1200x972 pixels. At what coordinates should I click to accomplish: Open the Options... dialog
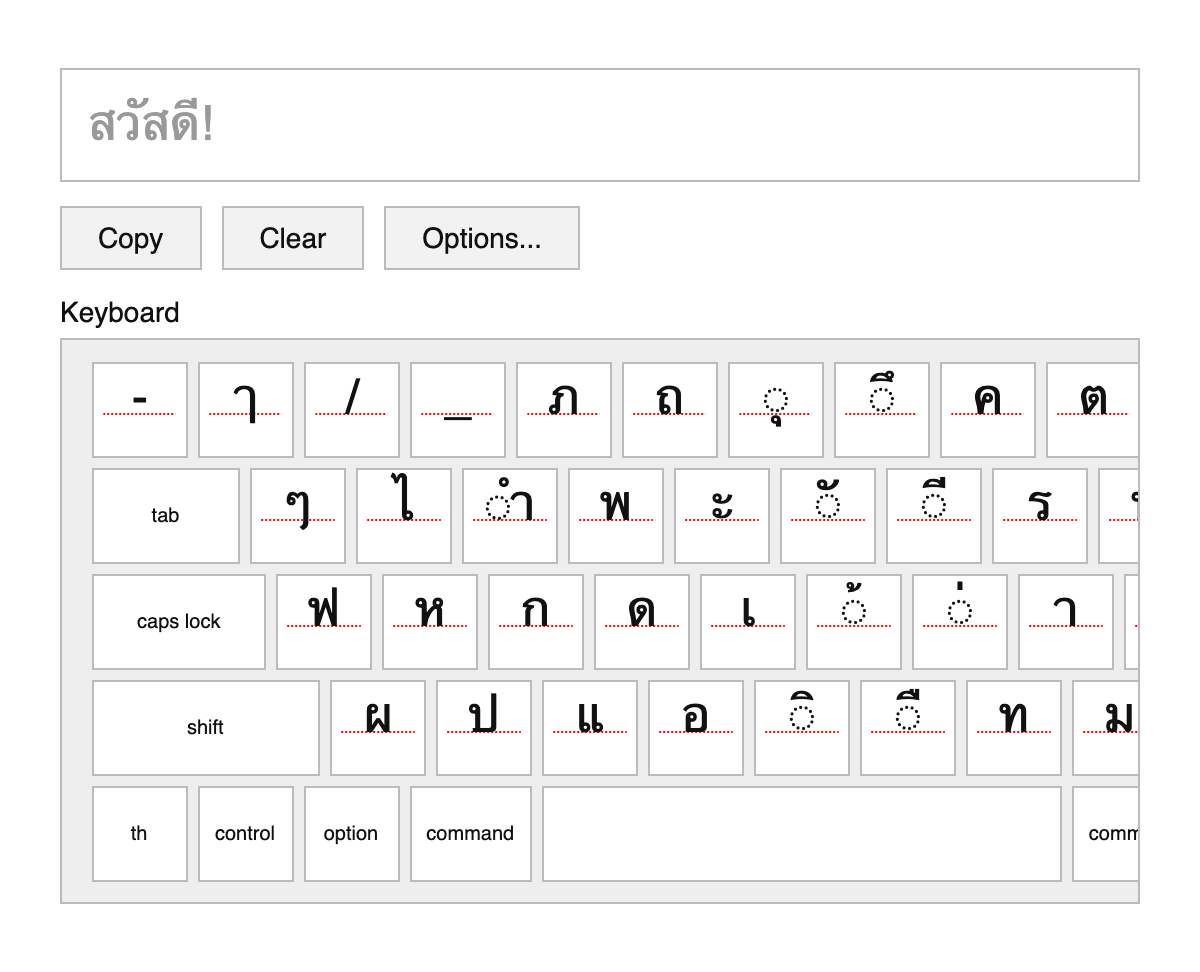coord(481,238)
